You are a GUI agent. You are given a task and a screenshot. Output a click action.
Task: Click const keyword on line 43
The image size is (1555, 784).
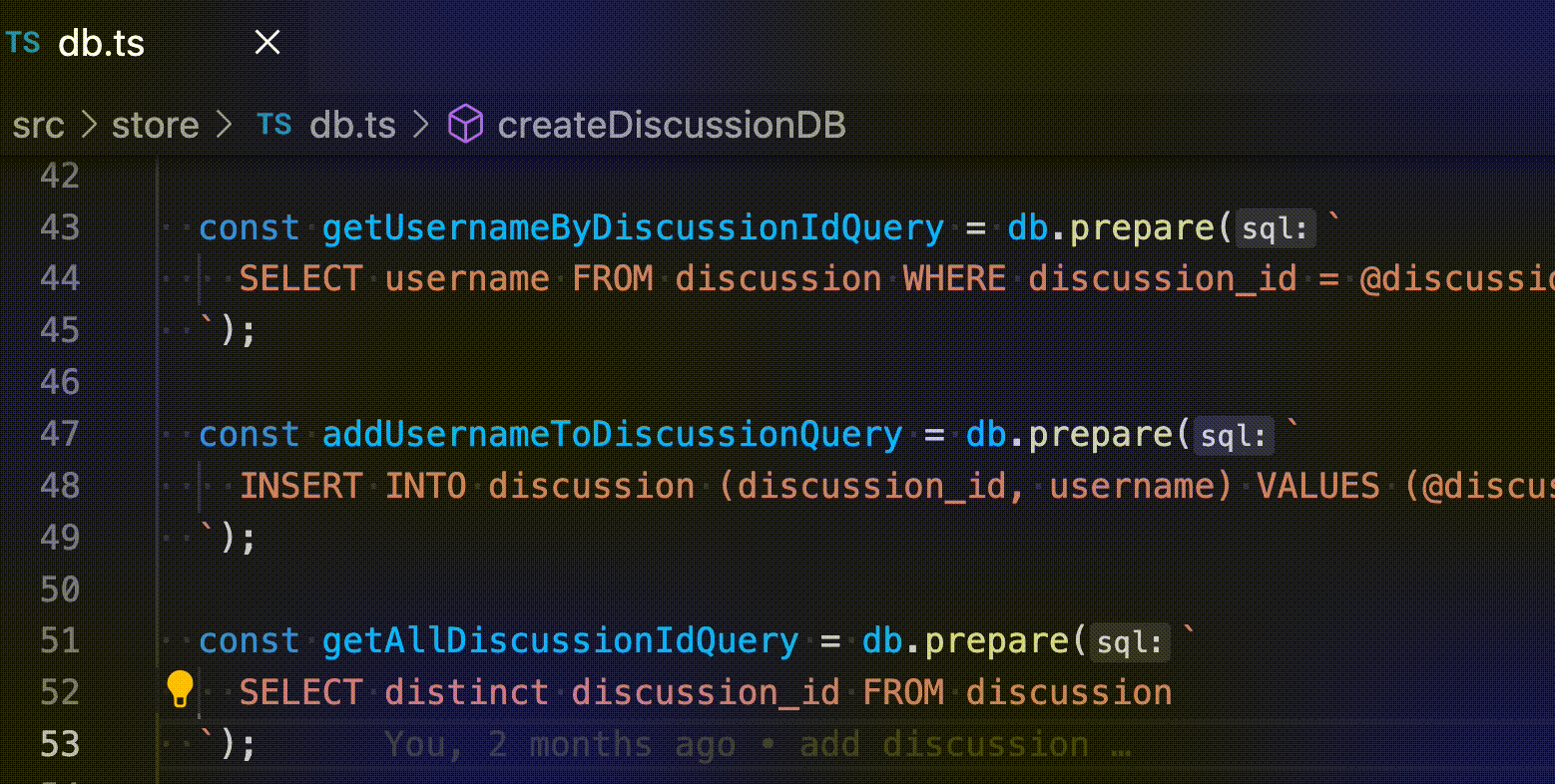250,228
